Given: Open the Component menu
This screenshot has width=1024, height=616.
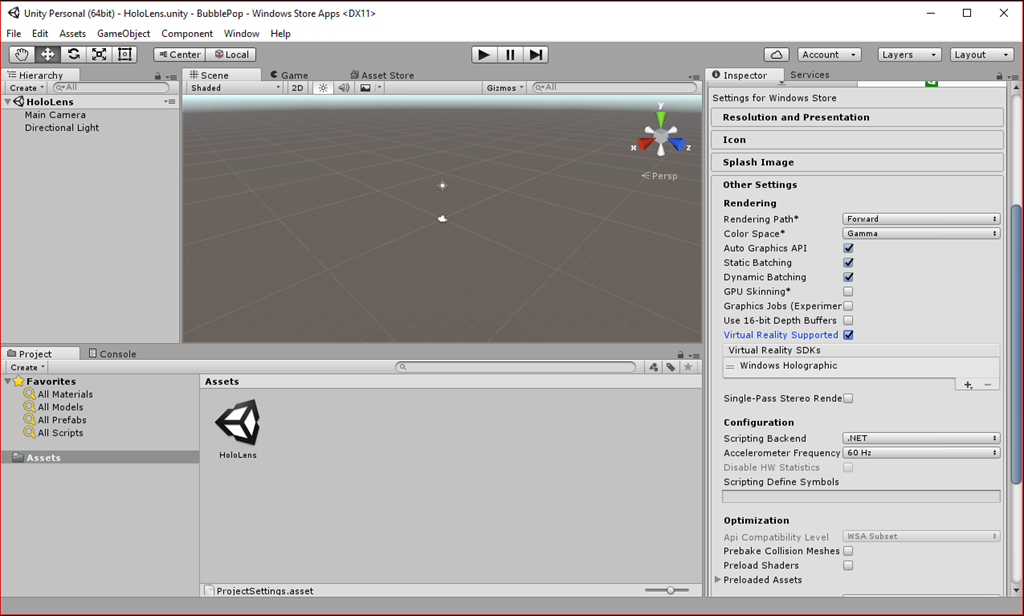Looking at the screenshot, I should click(x=187, y=33).
